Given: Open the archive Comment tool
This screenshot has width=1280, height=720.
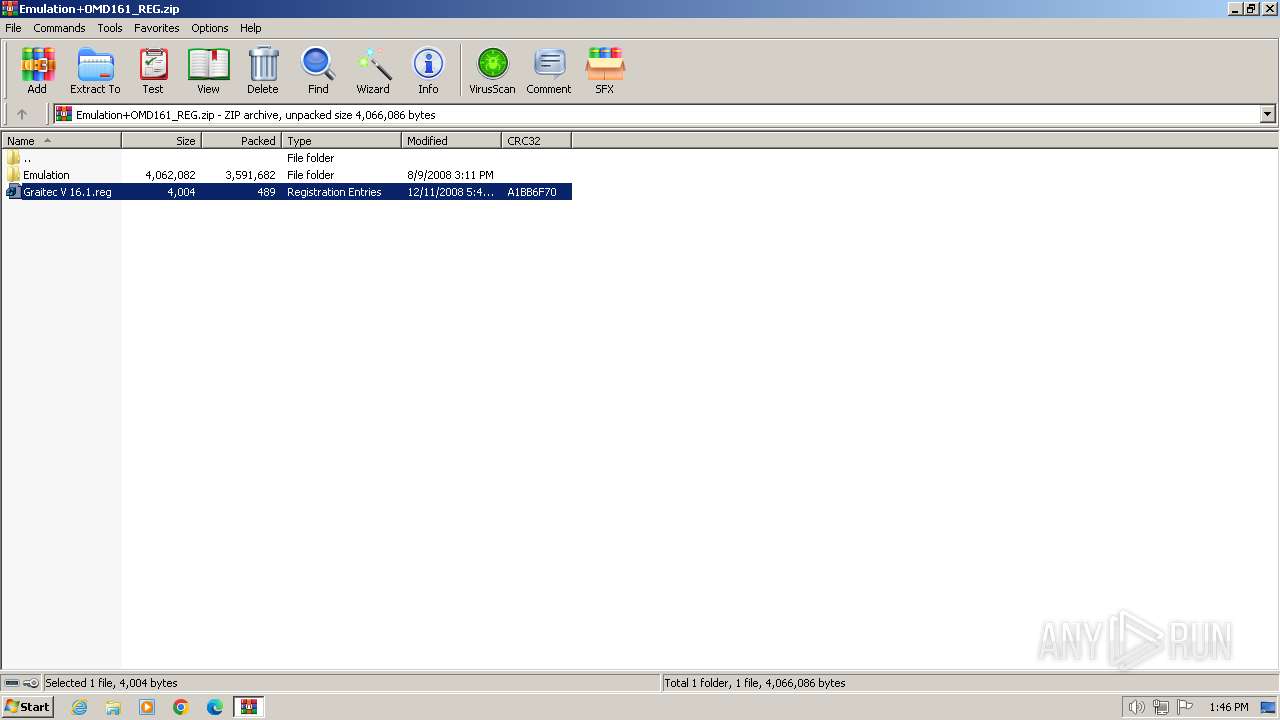Looking at the screenshot, I should pyautogui.click(x=549, y=71).
